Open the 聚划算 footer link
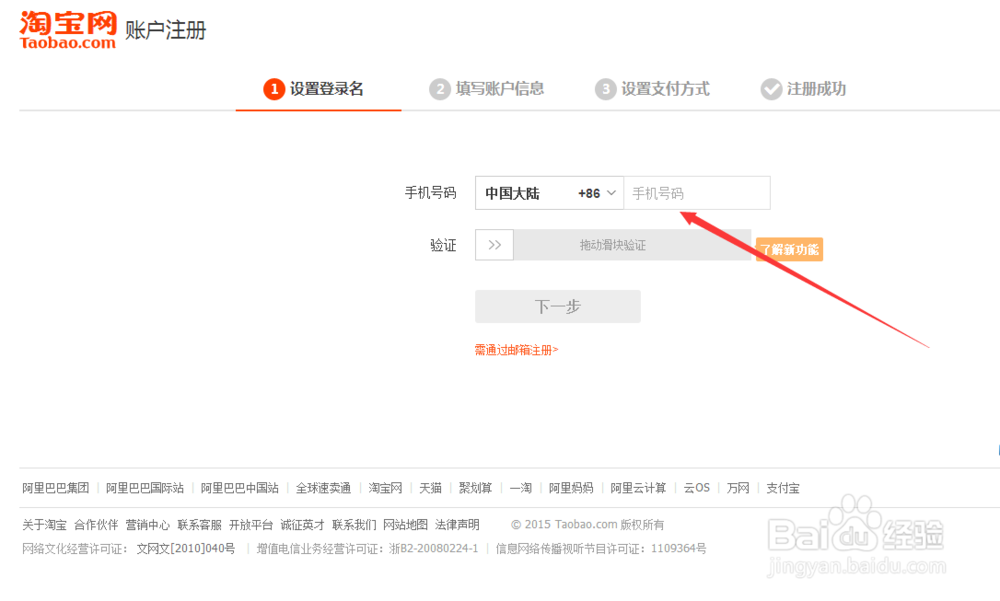Image resolution: width=1000 pixels, height=601 pixels. pos(476,488)
